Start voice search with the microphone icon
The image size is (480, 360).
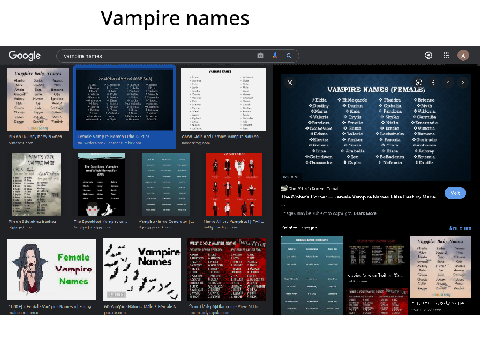click(275, 56)
